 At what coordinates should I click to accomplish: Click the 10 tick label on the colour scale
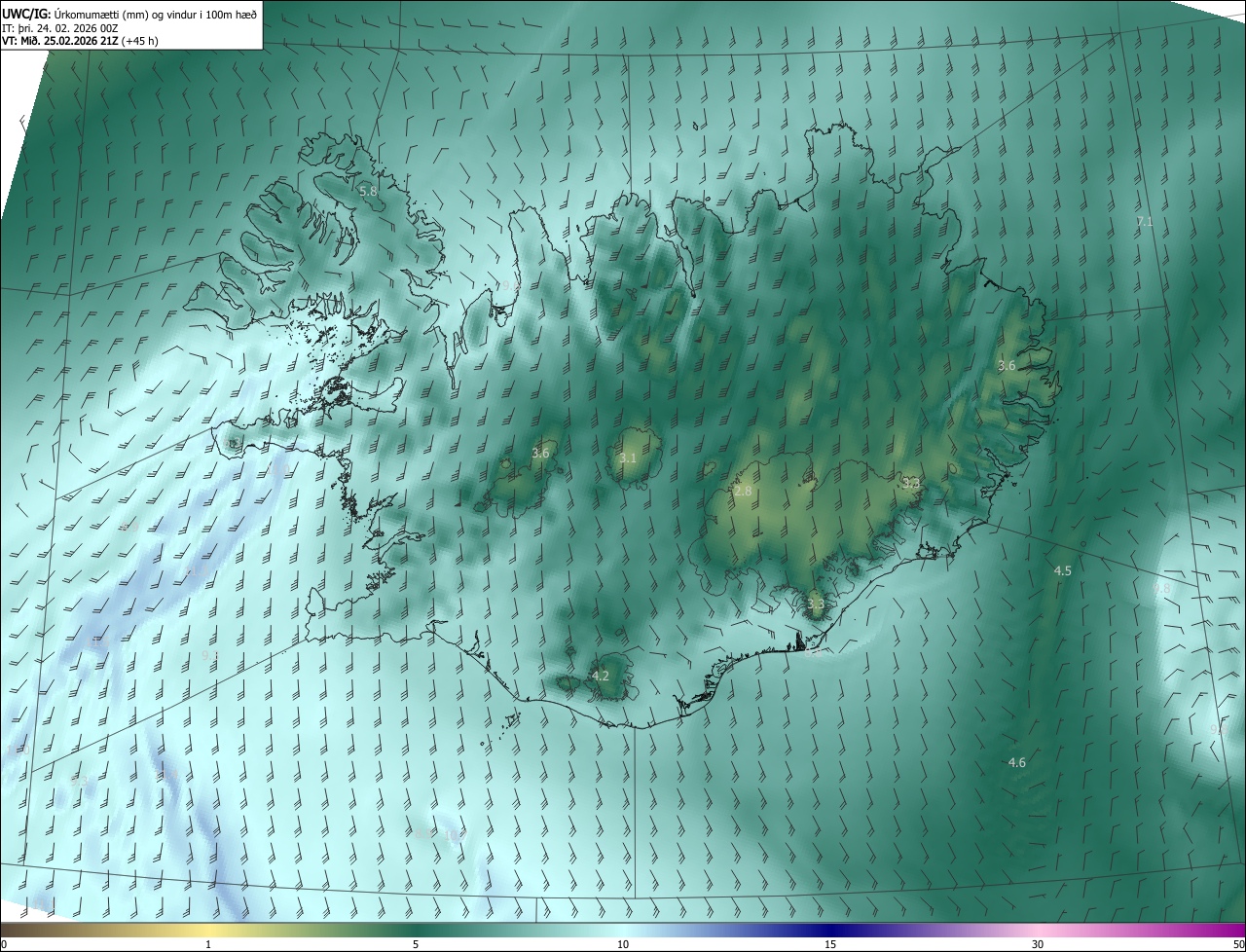coord(623,944)
